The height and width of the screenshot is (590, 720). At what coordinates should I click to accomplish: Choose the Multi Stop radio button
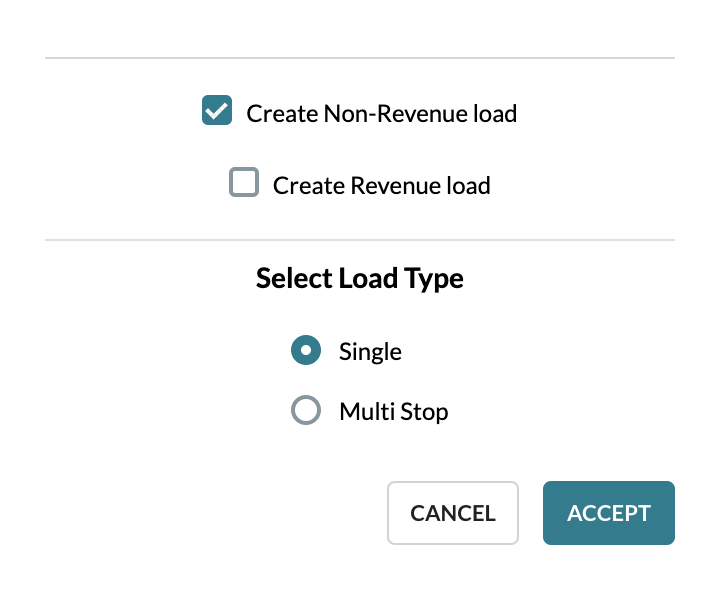click(306, 410)
